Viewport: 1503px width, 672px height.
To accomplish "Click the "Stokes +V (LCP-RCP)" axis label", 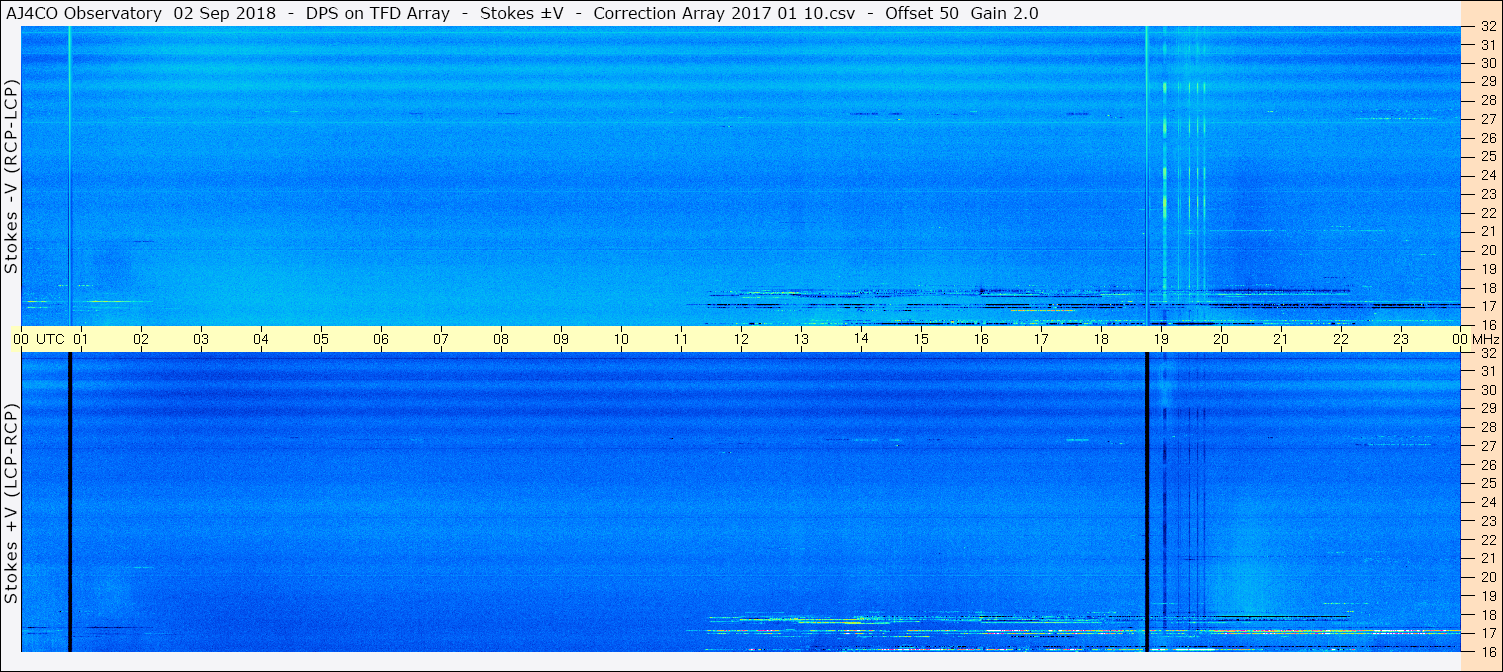I will click(11, 505).
